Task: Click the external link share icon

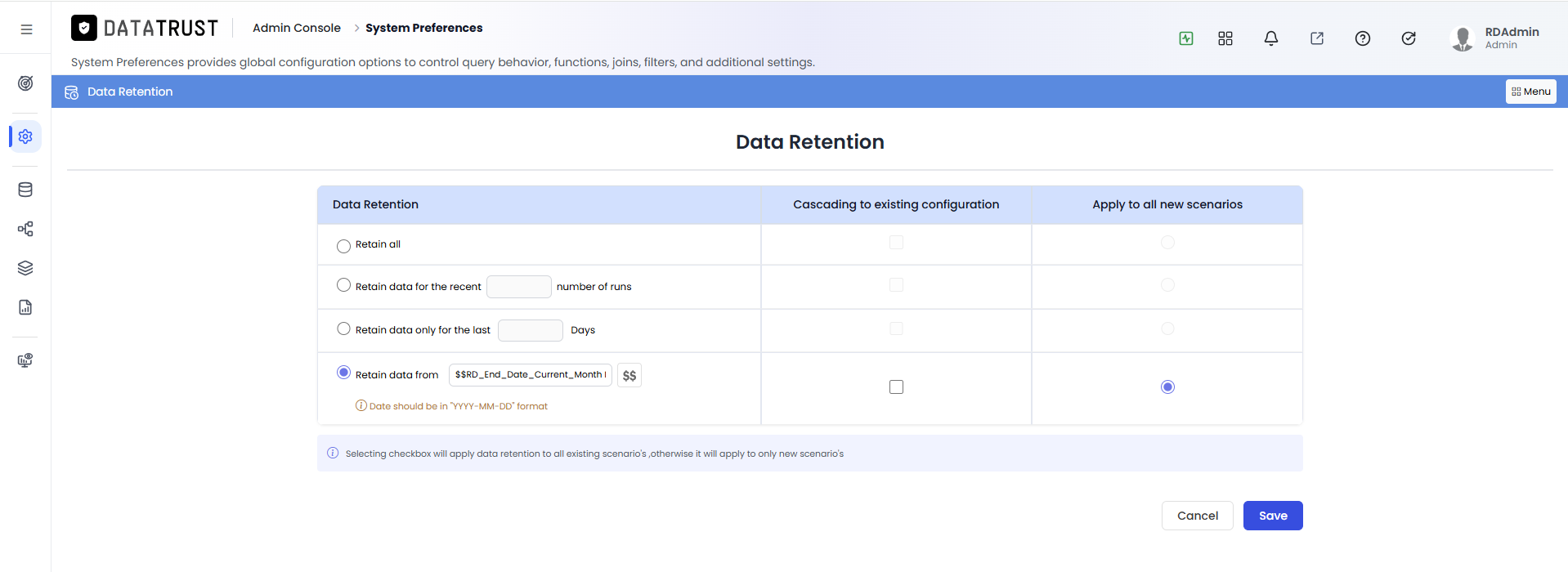Action: tap(1317, 38)
